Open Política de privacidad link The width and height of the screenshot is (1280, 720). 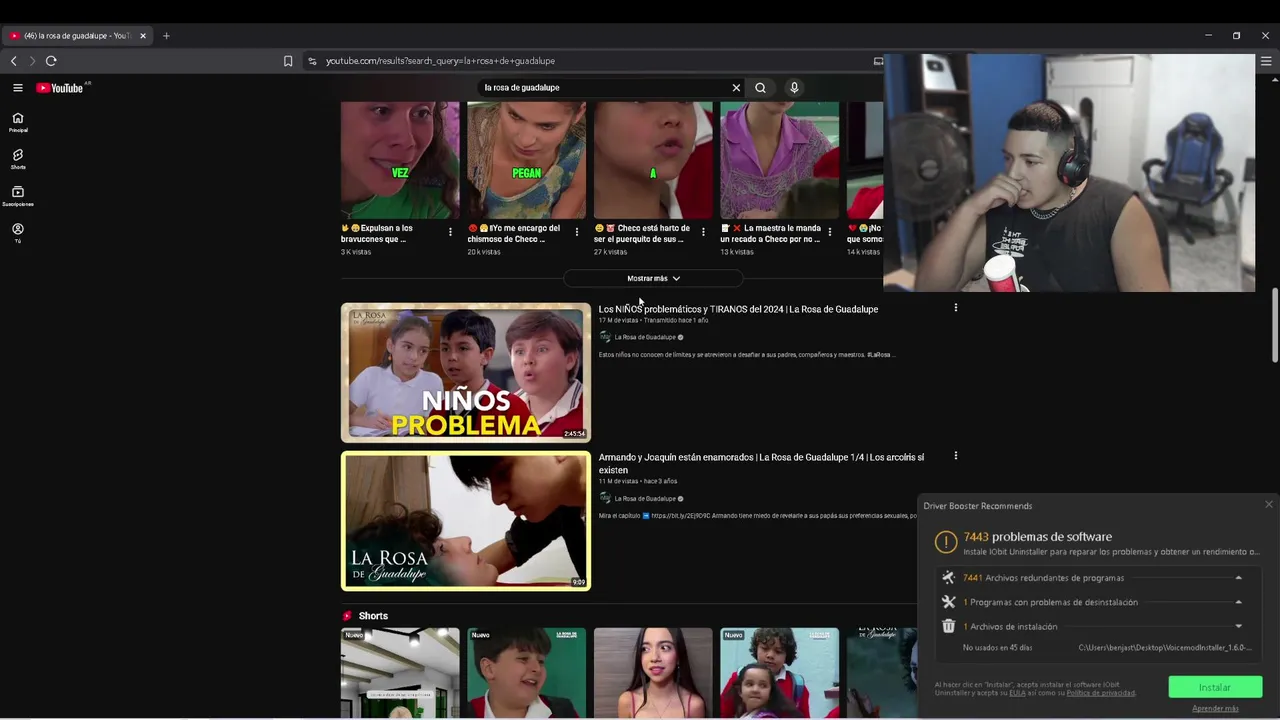[x=1100, y=693]
